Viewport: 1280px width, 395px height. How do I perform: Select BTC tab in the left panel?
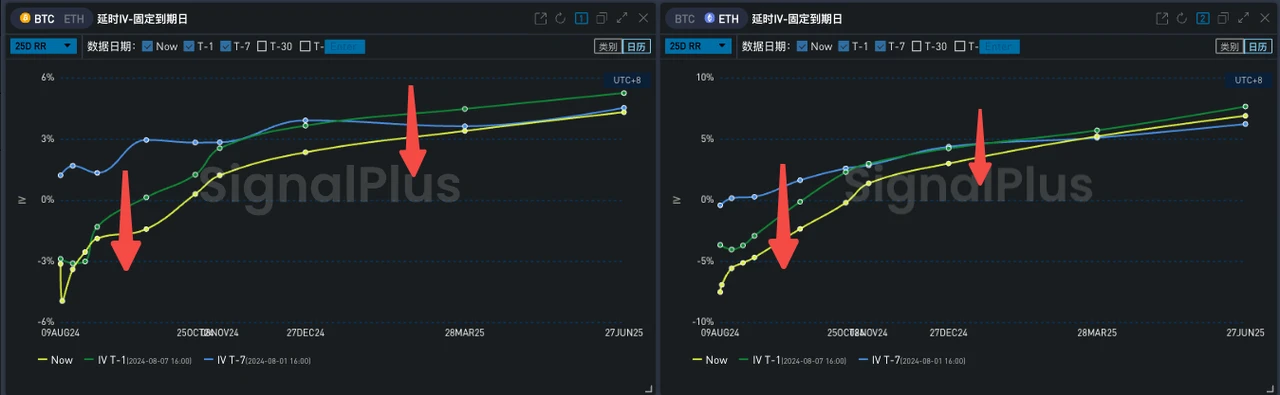tap(37, 18)
